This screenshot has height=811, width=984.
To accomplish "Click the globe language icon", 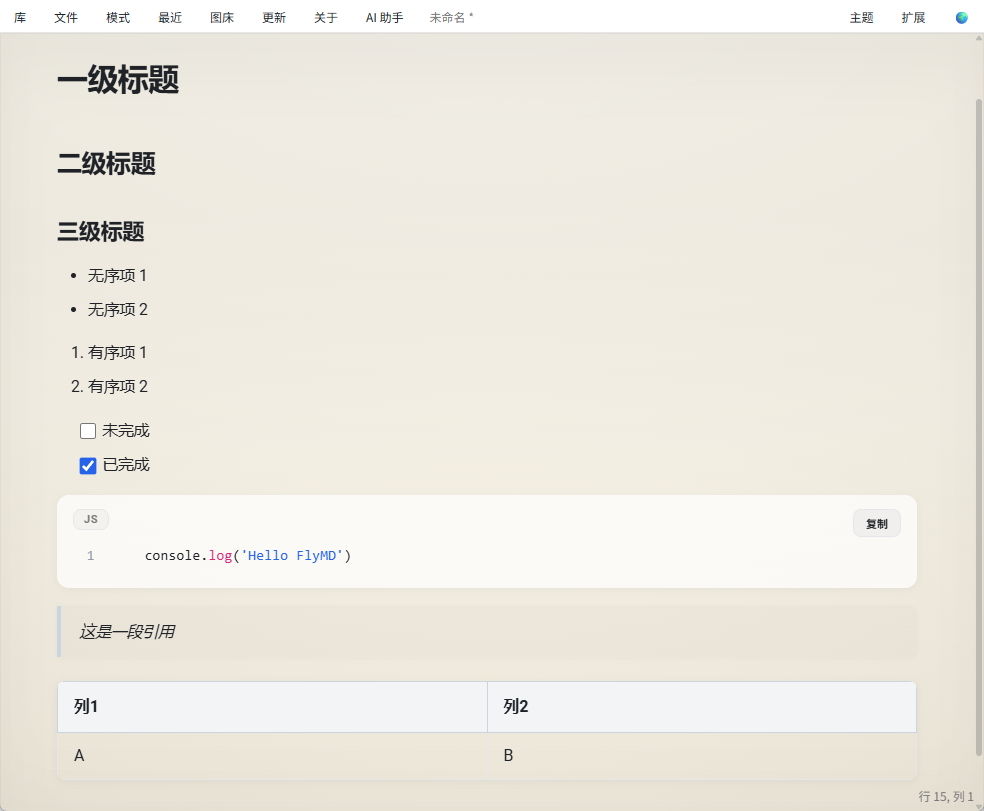I will coord(961,17).
